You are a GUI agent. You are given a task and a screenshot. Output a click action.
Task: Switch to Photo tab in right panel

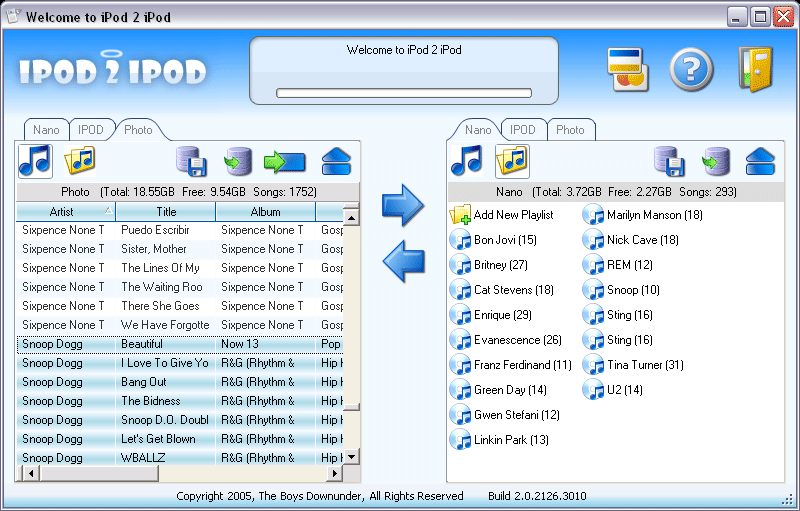570,130
